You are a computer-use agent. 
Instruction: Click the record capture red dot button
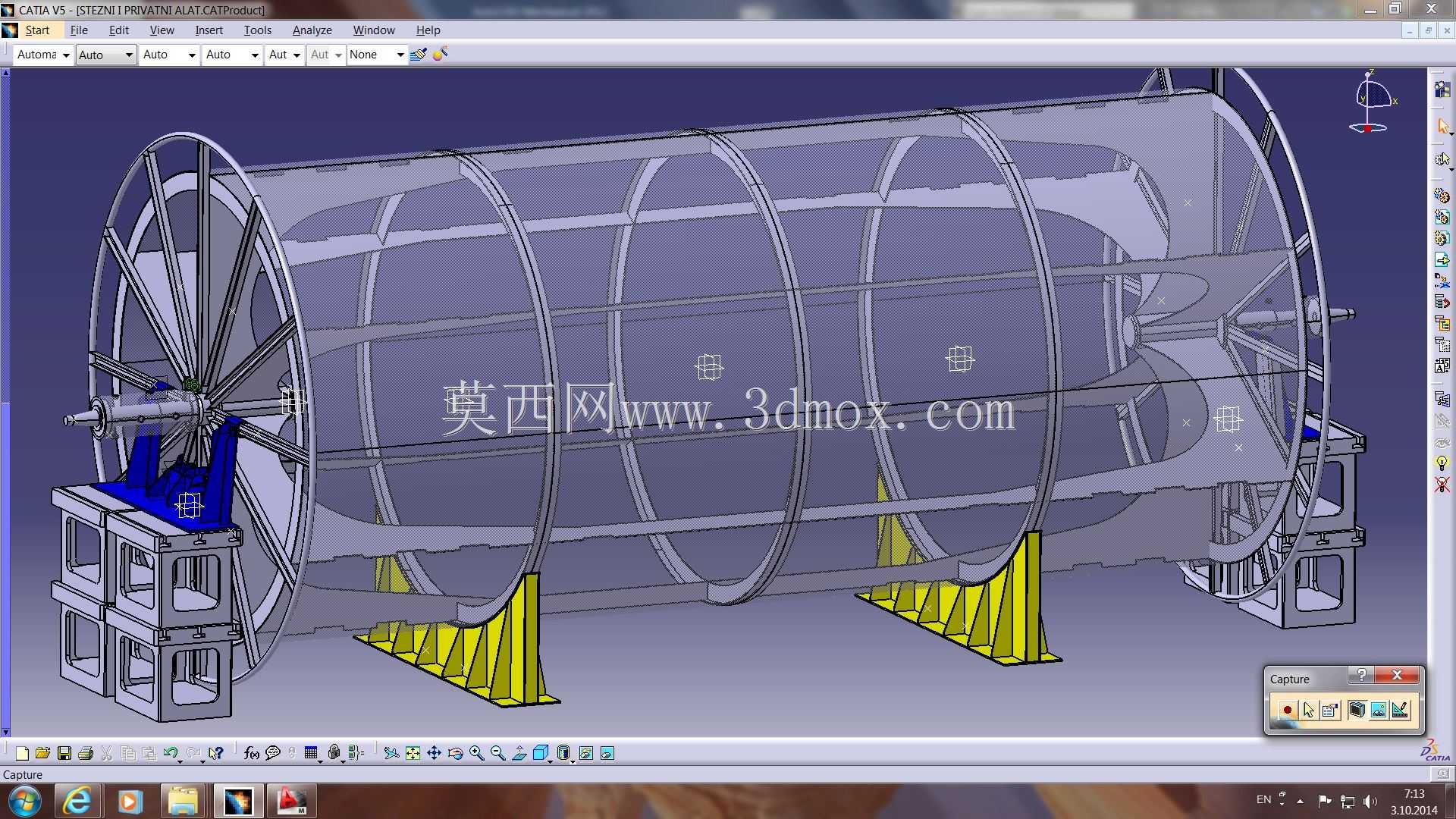tap(1287, 711)
